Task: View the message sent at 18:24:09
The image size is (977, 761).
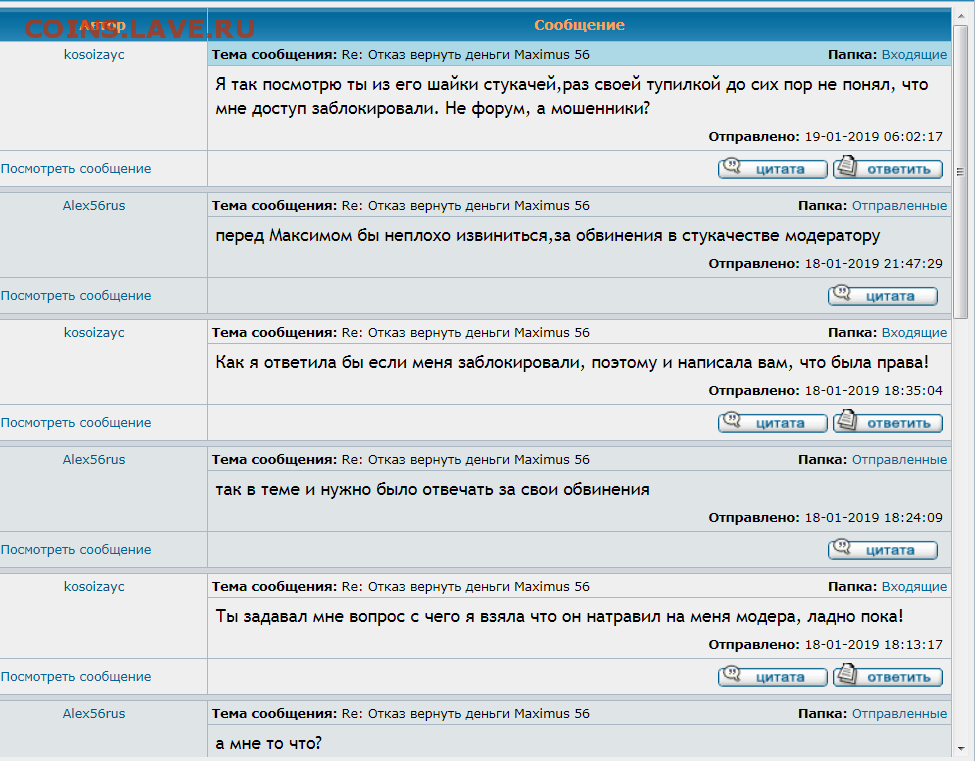Action: [x=76, y=550]
